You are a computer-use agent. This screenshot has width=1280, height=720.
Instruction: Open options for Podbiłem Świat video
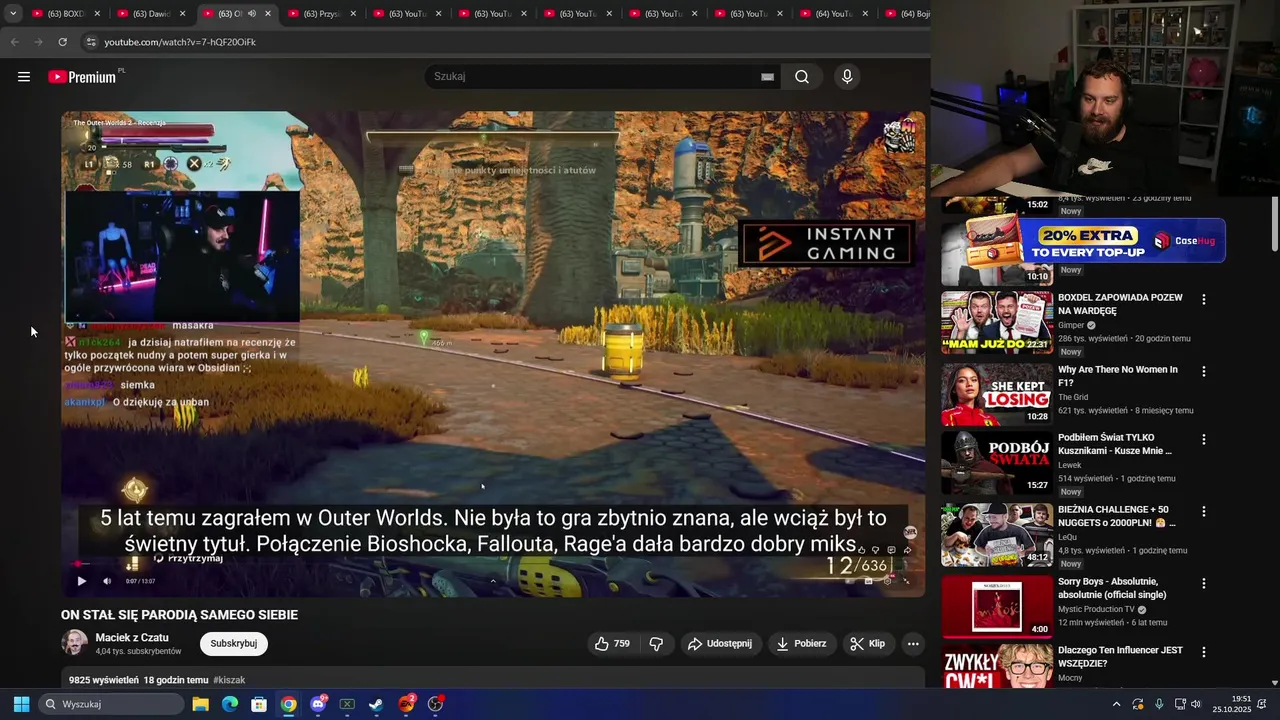[1203, 439]
